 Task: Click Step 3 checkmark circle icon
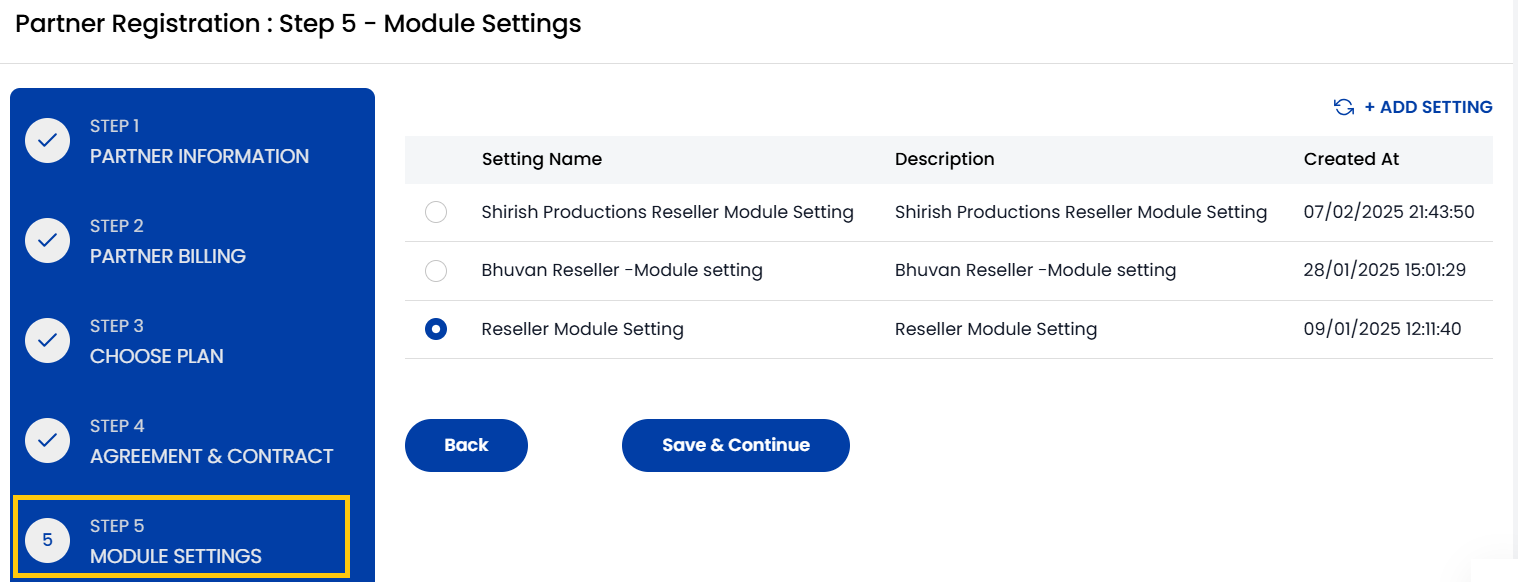[47, 341]
